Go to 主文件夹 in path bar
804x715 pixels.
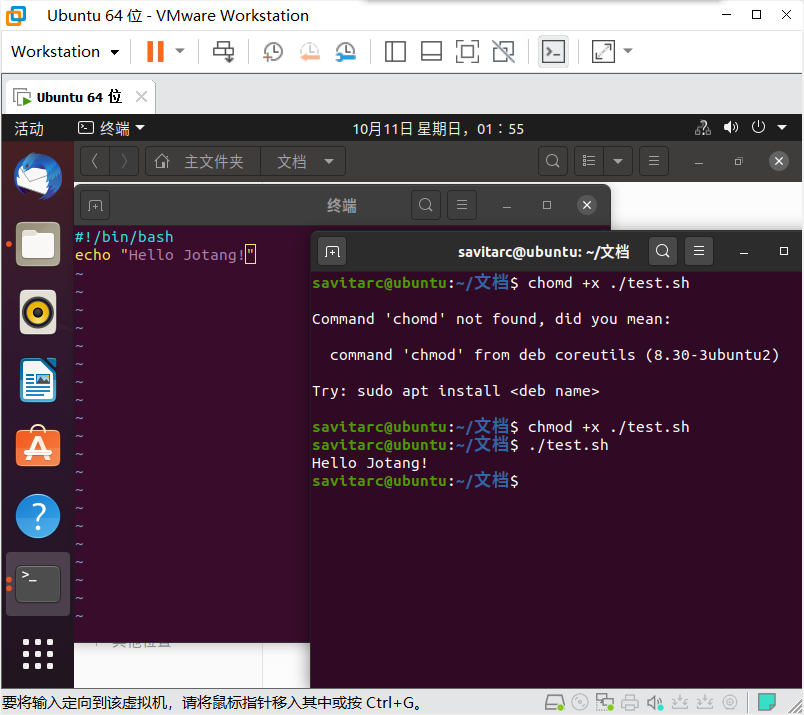(203, 161)
